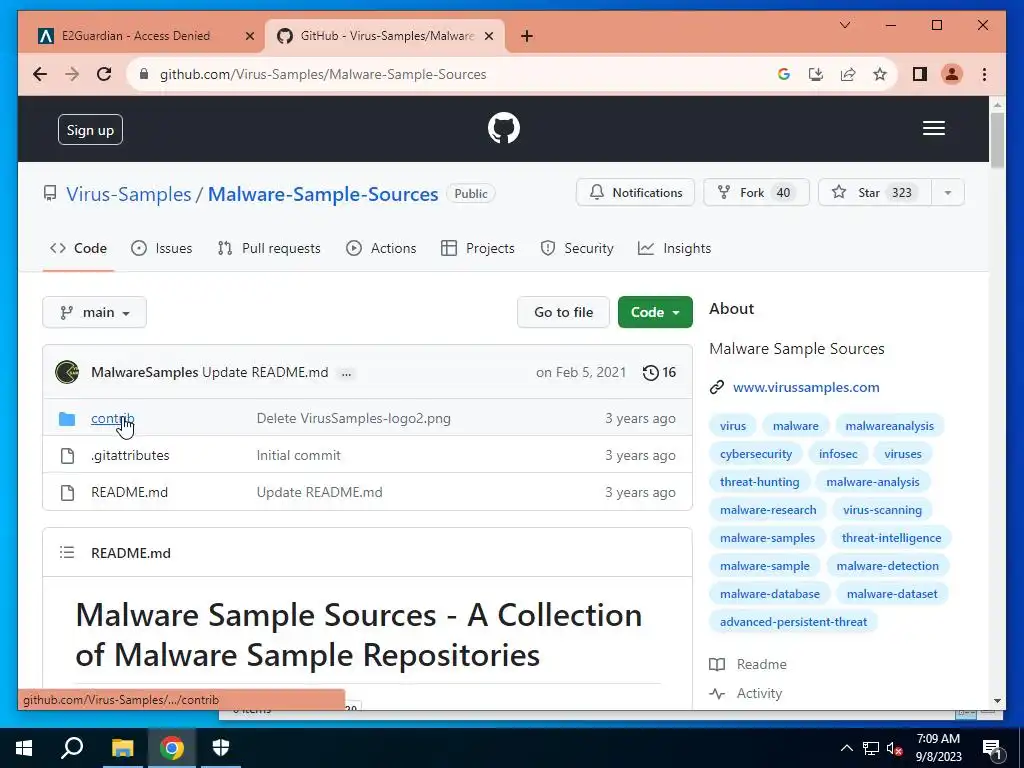Click the address bar URL

point(323,74)
